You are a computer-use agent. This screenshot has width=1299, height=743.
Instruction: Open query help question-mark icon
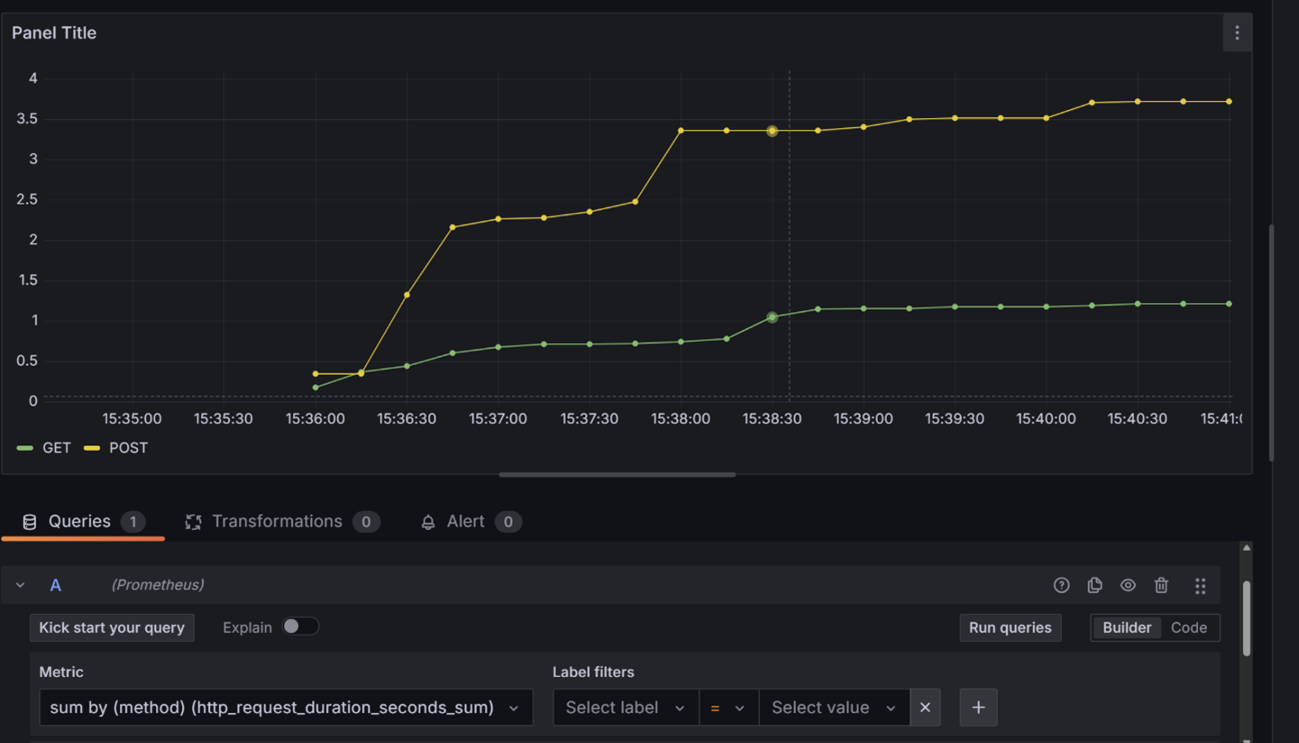(x=1062, y=585)
